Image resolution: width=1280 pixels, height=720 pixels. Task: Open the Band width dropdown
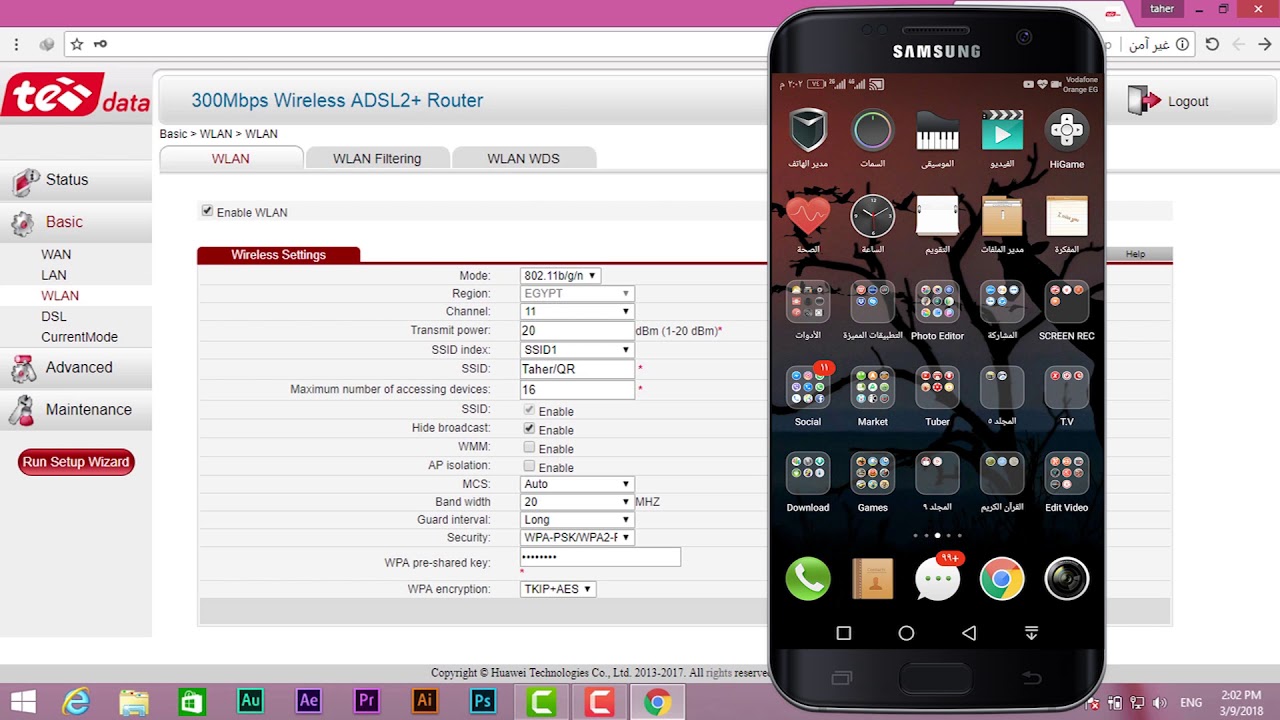pos(577,502)
